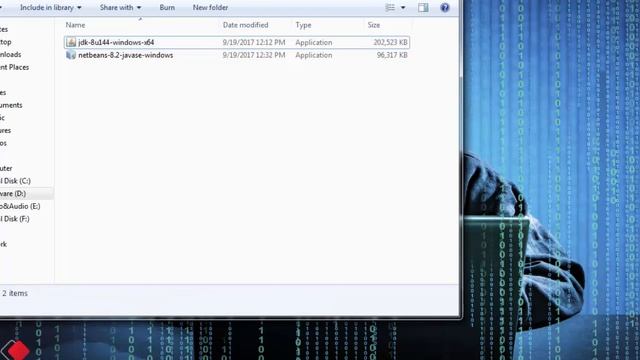
Task: Open Desktop in the navigation pane
Action: point(6,42)
